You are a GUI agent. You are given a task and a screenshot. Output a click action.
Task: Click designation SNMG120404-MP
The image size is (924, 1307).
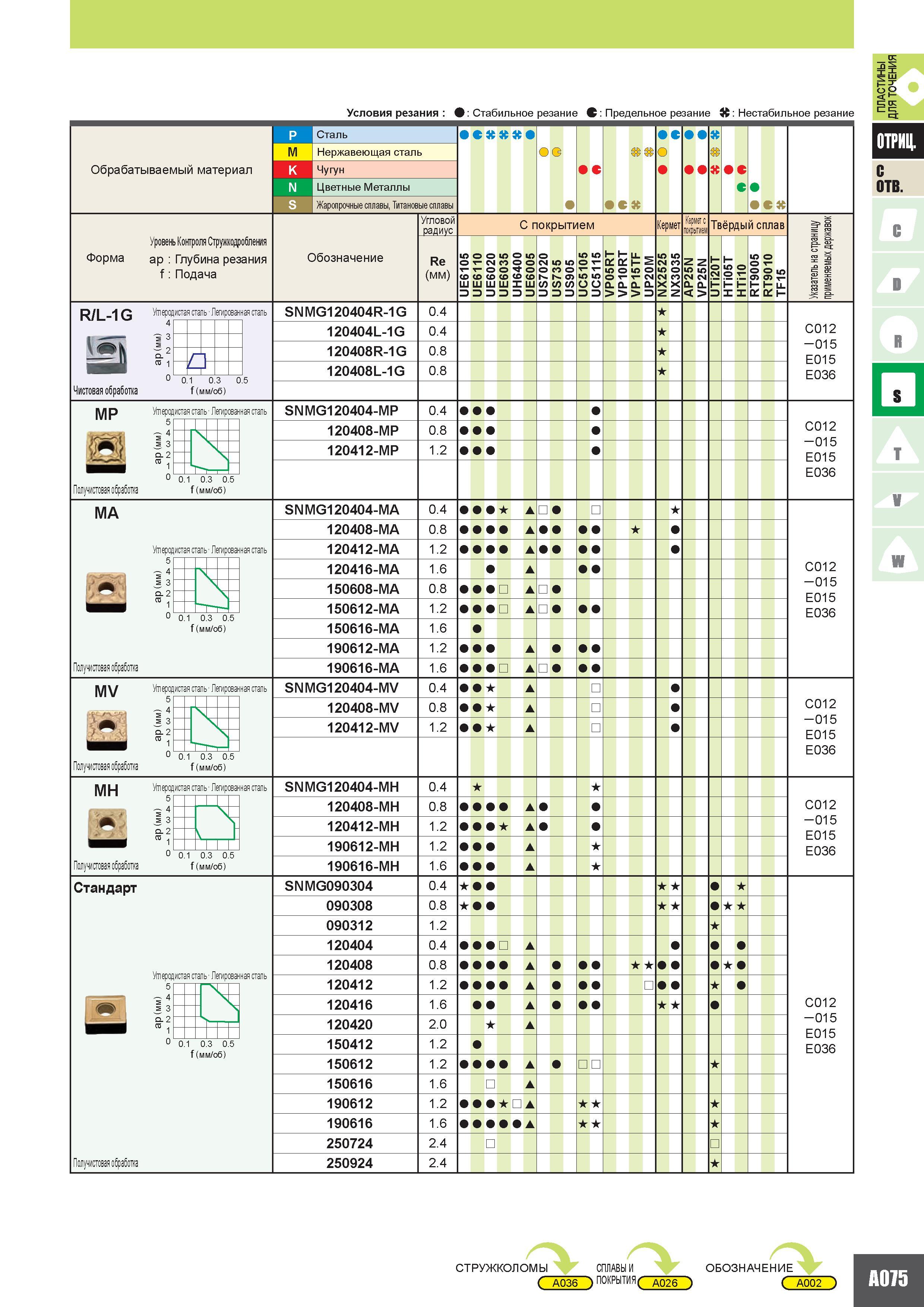[x=342, y=411]
